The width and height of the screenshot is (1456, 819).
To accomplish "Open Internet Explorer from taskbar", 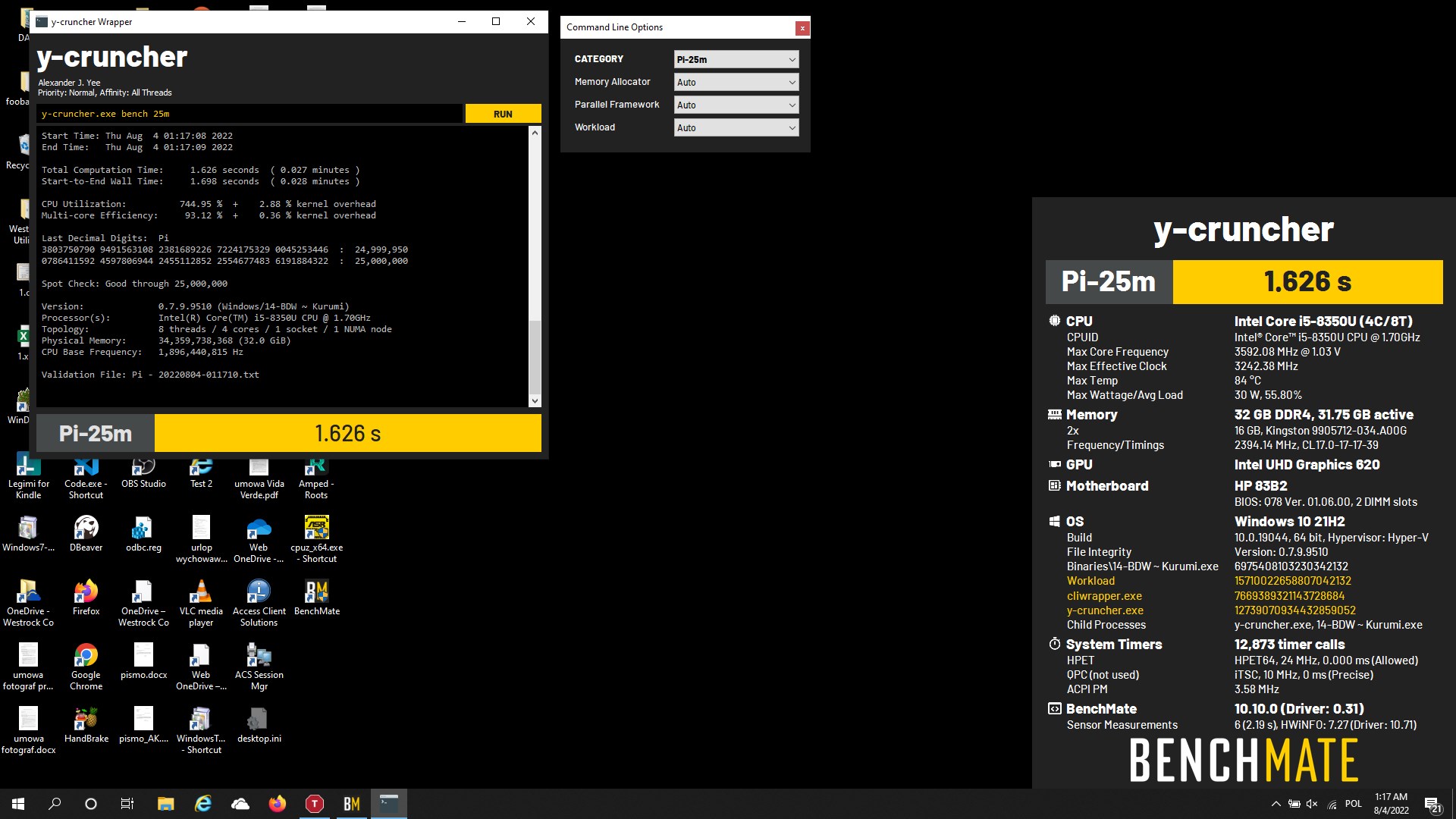I will pos(202,804).
